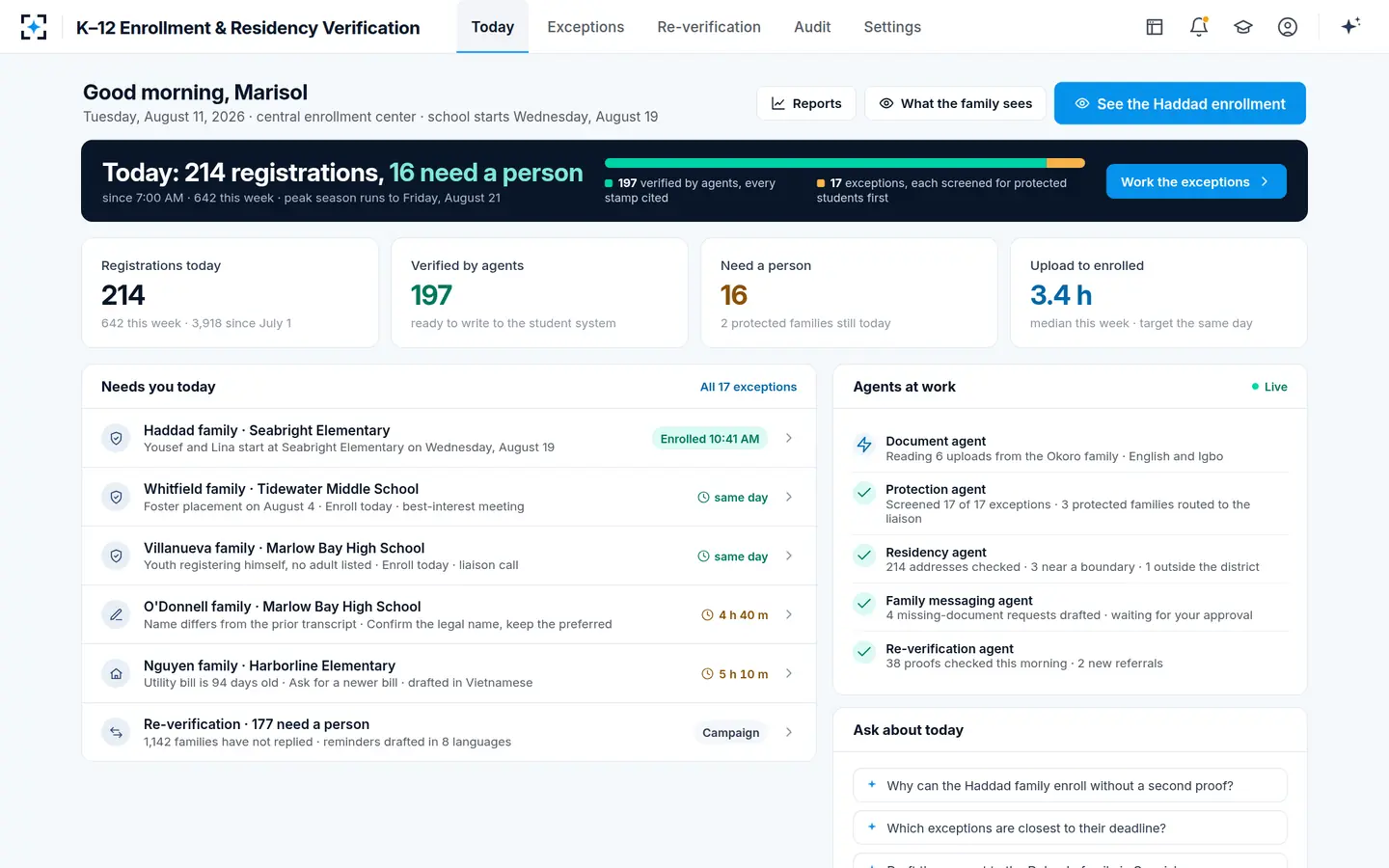
Task: Expand the Re-verification campaign row chevron
Action: [x=789, y=732]
